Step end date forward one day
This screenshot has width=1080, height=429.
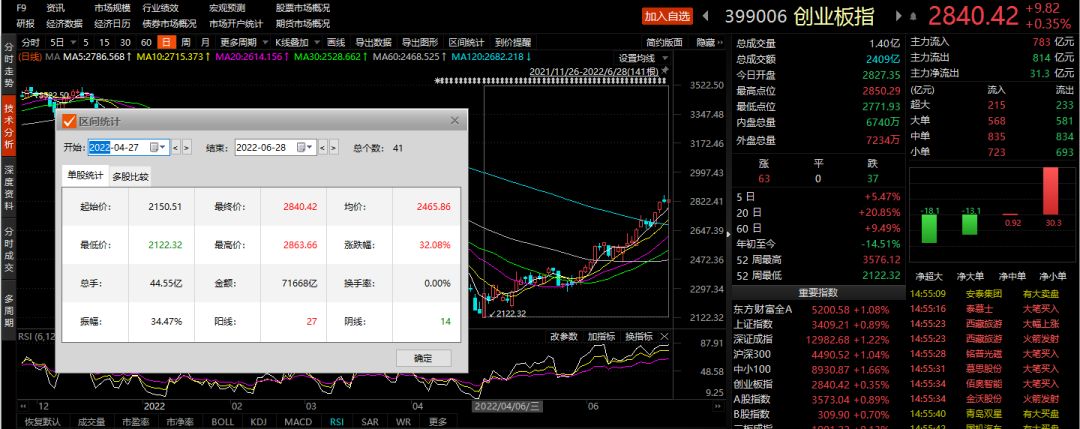click(332, 148)
